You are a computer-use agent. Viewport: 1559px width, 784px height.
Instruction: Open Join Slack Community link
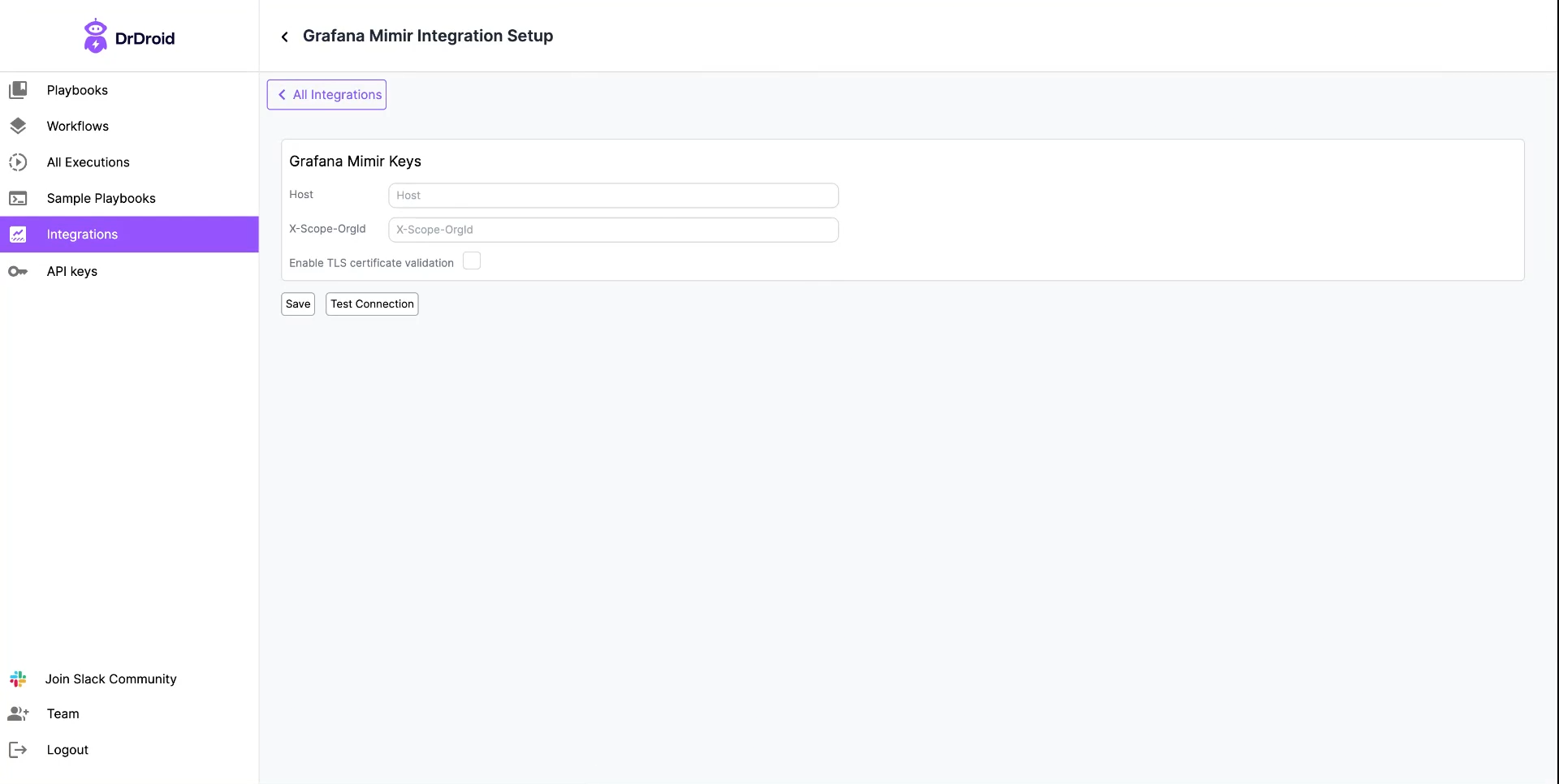(x=111, y=678)
